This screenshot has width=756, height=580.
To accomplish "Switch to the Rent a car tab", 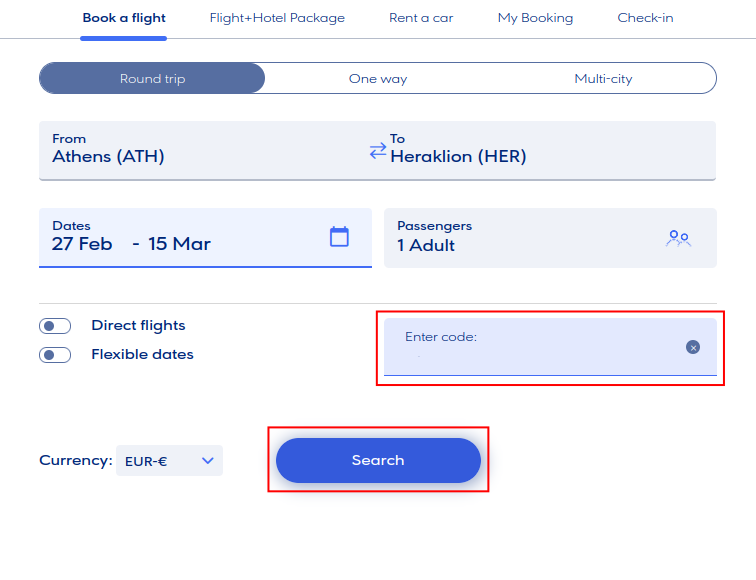I will pyautogui.click(x=421, y=18).
